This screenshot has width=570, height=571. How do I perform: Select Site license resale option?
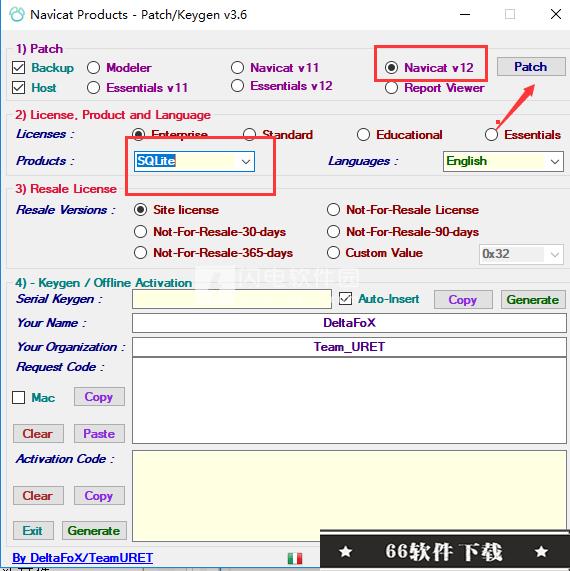point(140,210)
